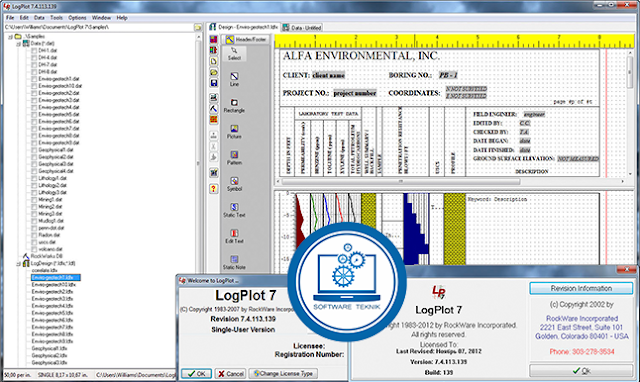Click the RockWorks DB tree icon
Viewport: 640px width, 382px height.
[26, 256]
